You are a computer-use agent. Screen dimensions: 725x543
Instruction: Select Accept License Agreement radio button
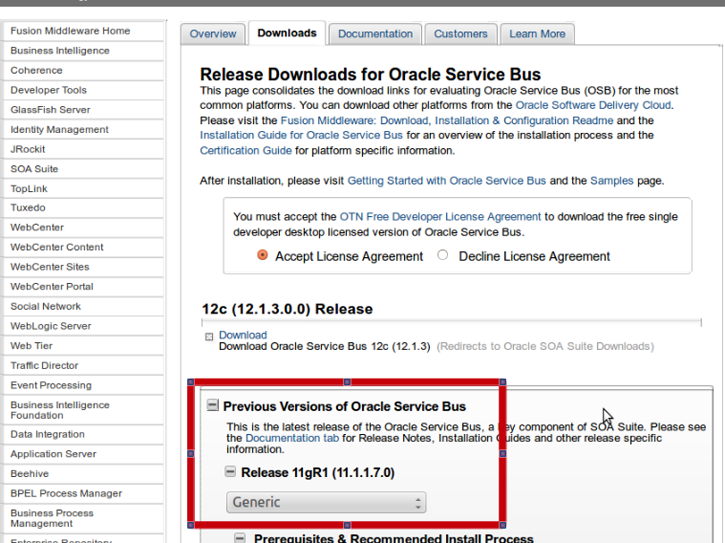click(x=262, y=255)
